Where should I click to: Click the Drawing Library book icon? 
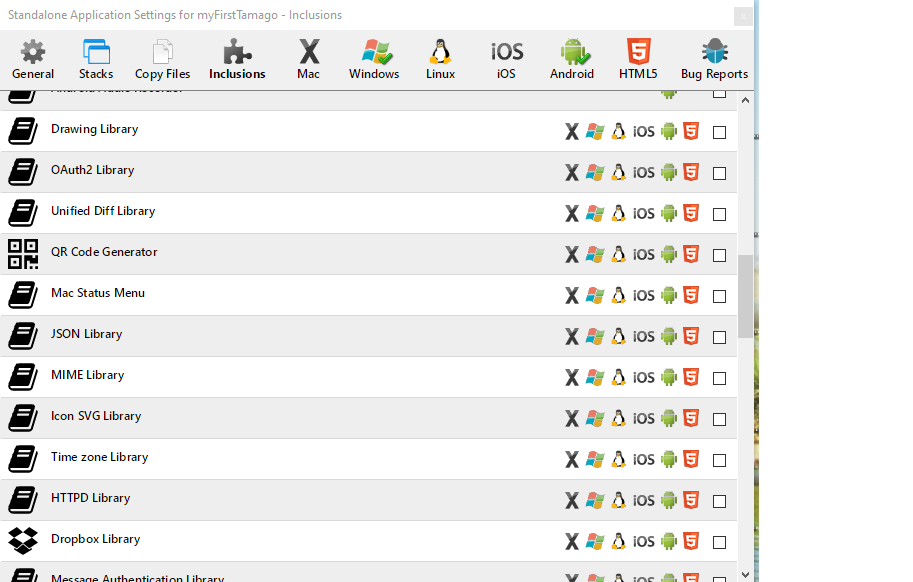point(23,131)
